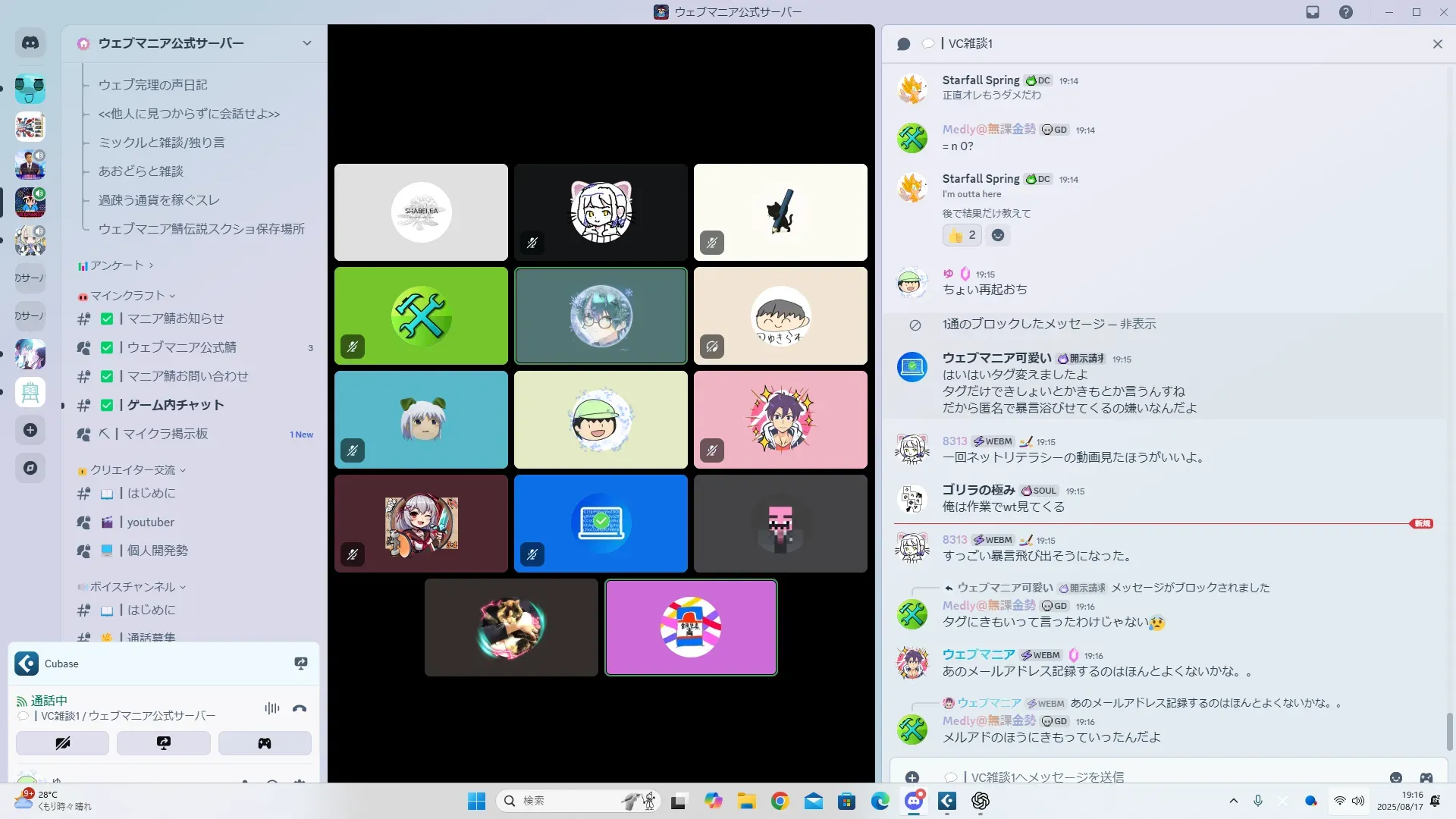Stream Cubase using its screen share icon
The image size is (1456, 819).
tap(301, 664)
